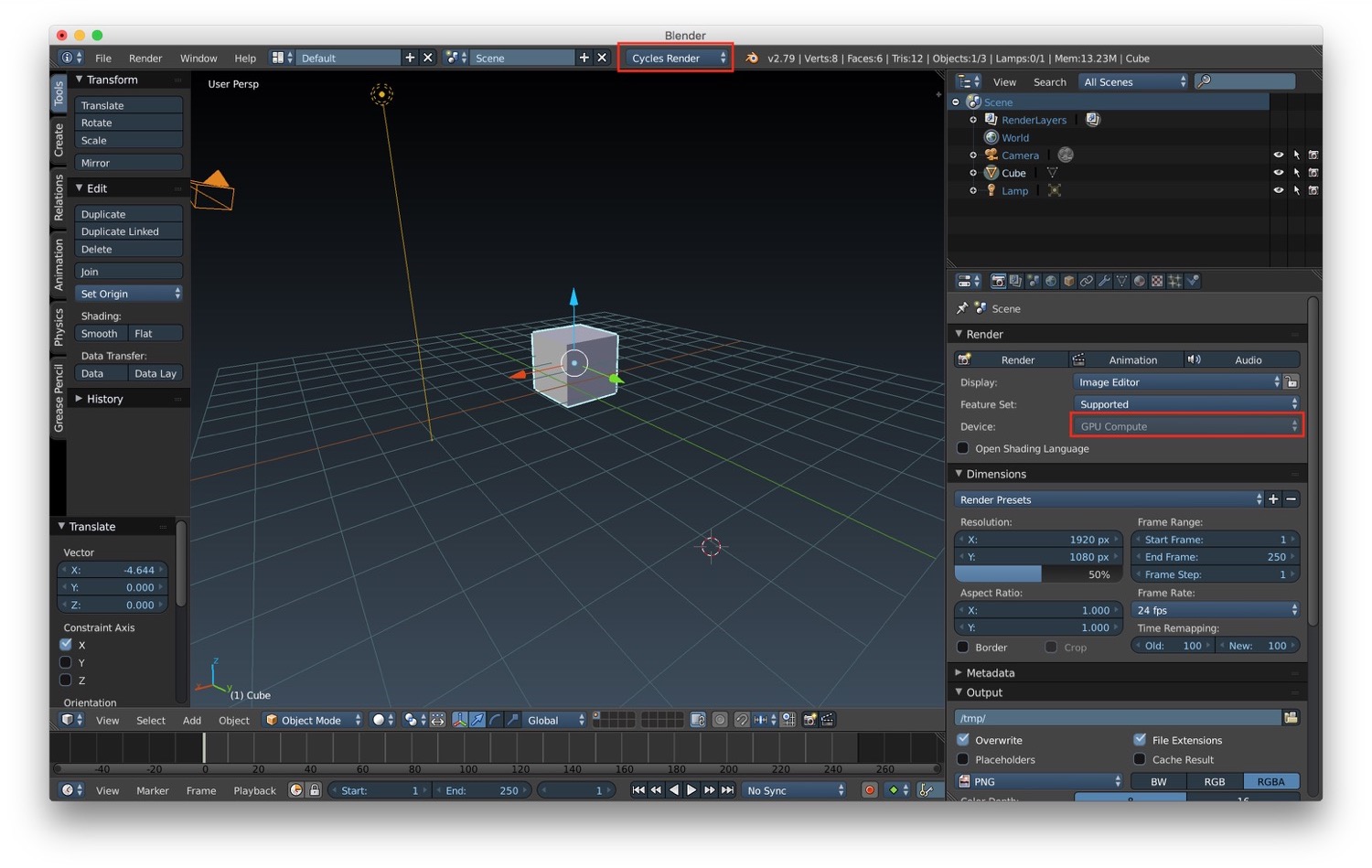Open the Object Data tab triangle icon
The width and height of the screenshot is (1372, 868).
[1121, 281]
